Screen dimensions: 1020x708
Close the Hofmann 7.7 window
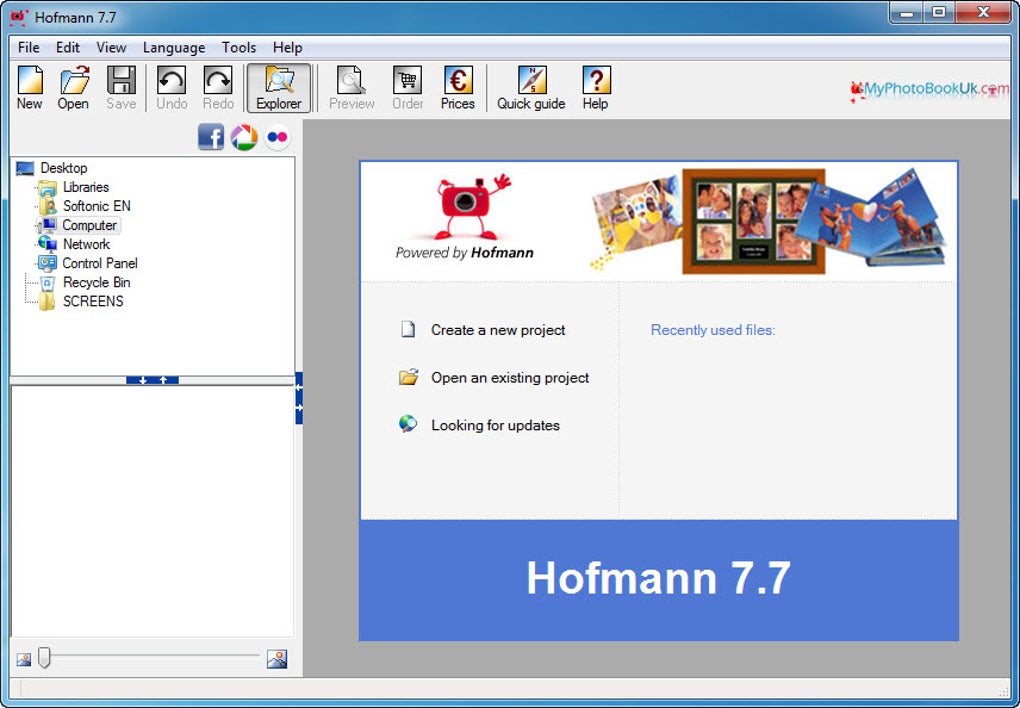(984, 12)
